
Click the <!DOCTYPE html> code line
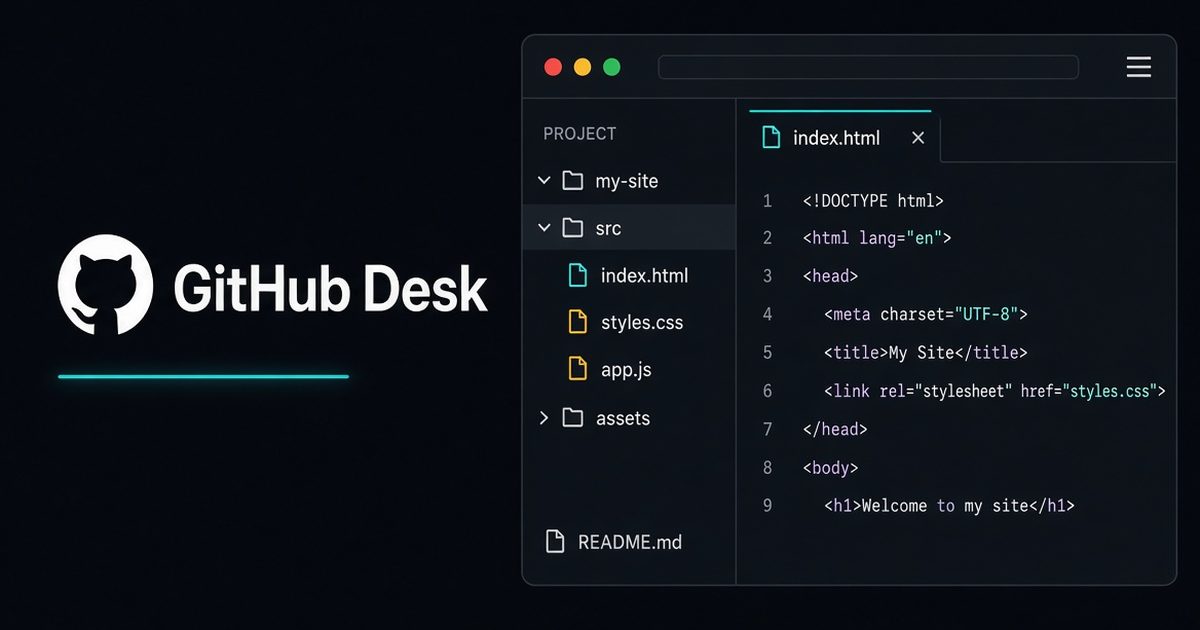point(873,201)
